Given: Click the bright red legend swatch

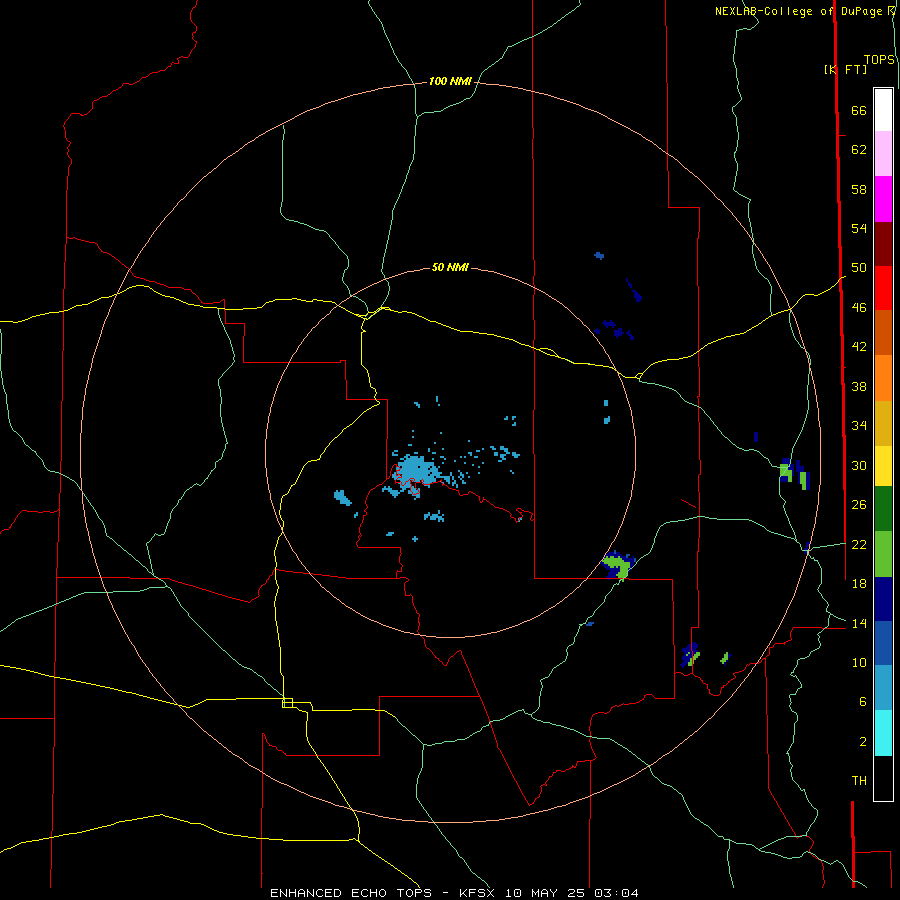Looking at the screenshot, I should 883,288.
